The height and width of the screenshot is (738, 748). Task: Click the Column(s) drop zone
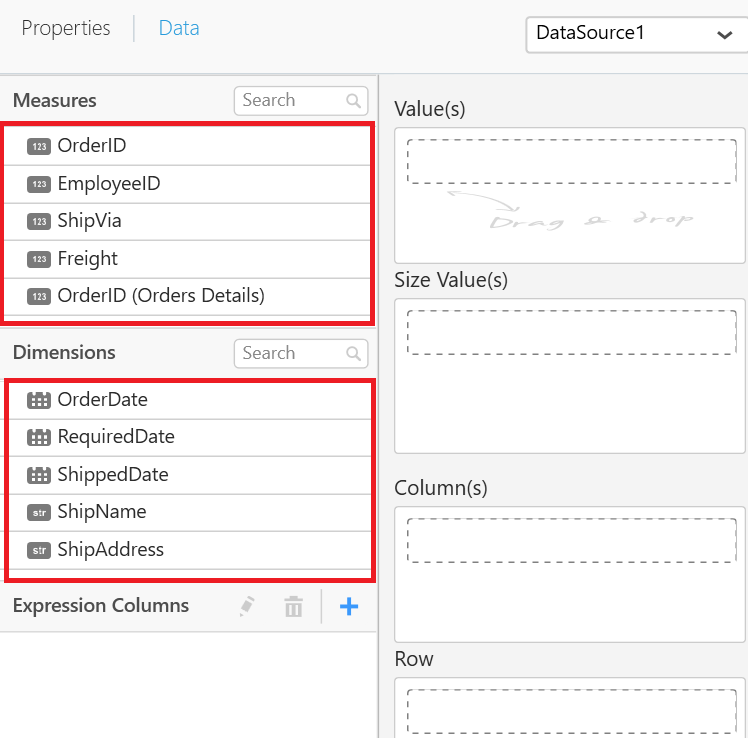pos(571,541)
